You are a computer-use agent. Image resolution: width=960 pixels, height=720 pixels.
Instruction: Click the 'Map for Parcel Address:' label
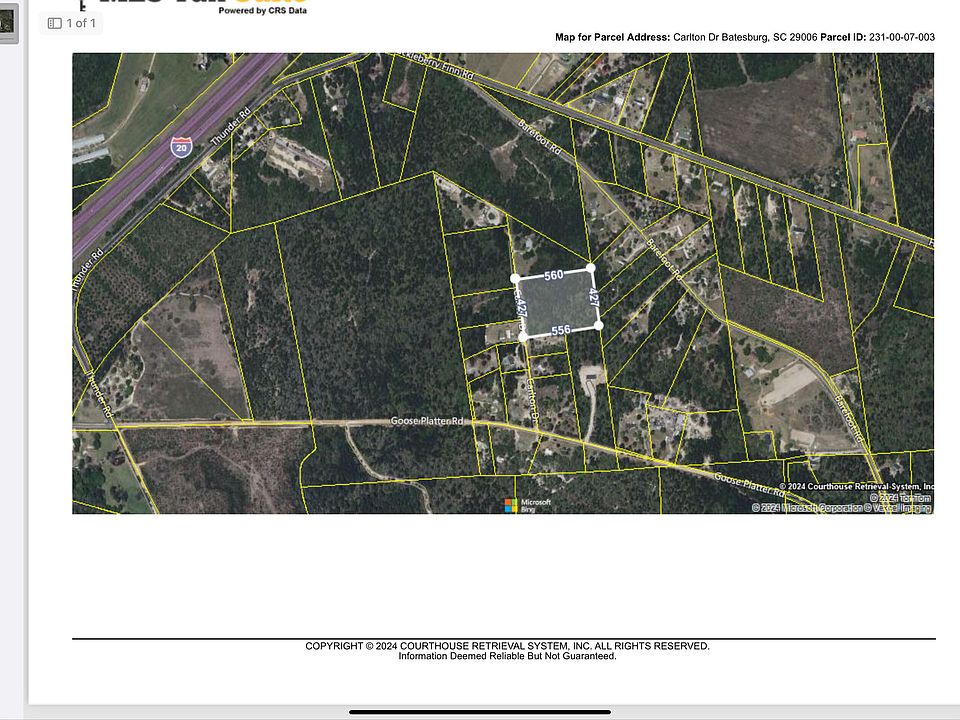click(612, 37)
